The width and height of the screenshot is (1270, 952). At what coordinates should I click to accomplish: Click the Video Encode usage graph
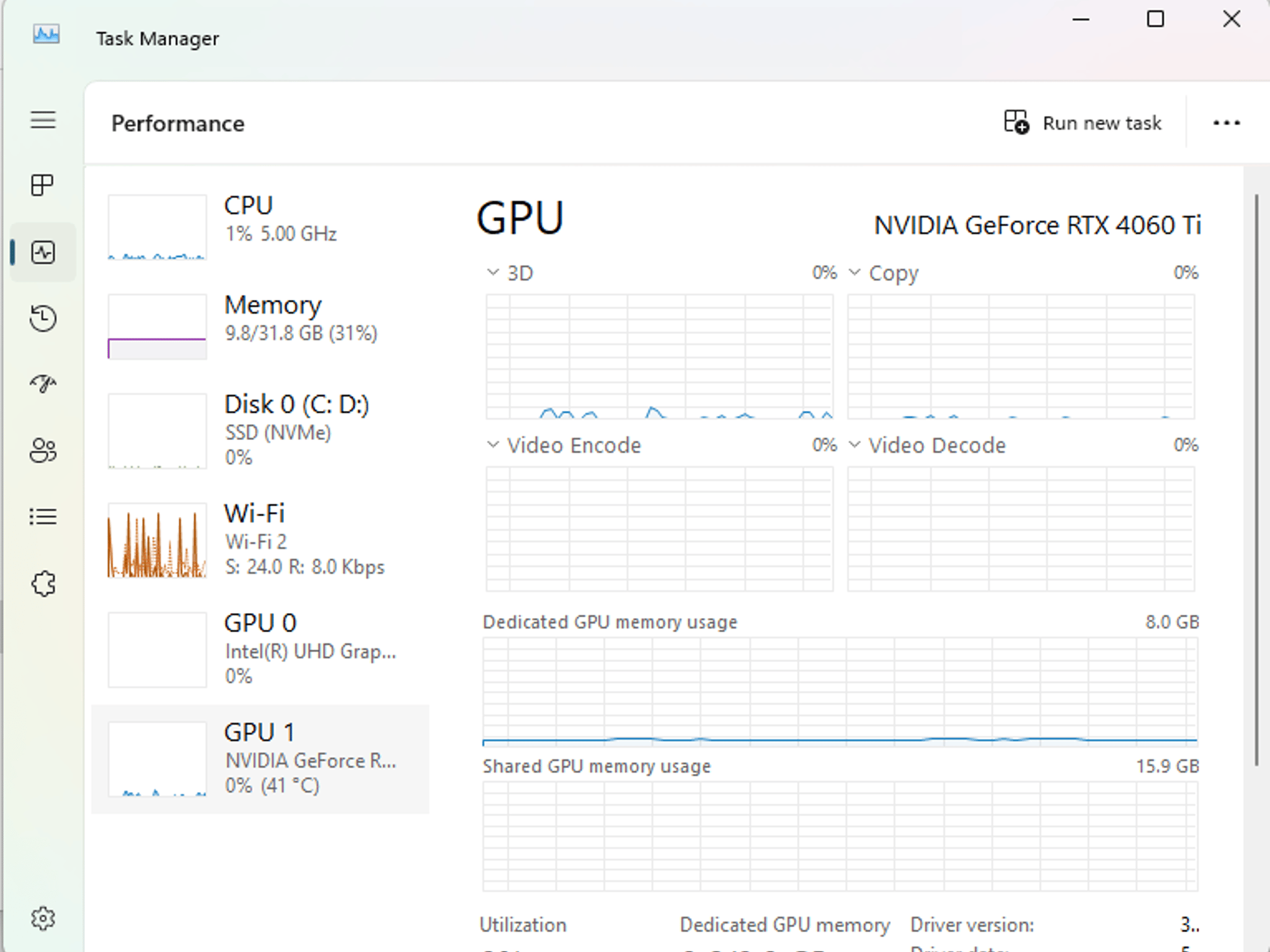point(659,529)
